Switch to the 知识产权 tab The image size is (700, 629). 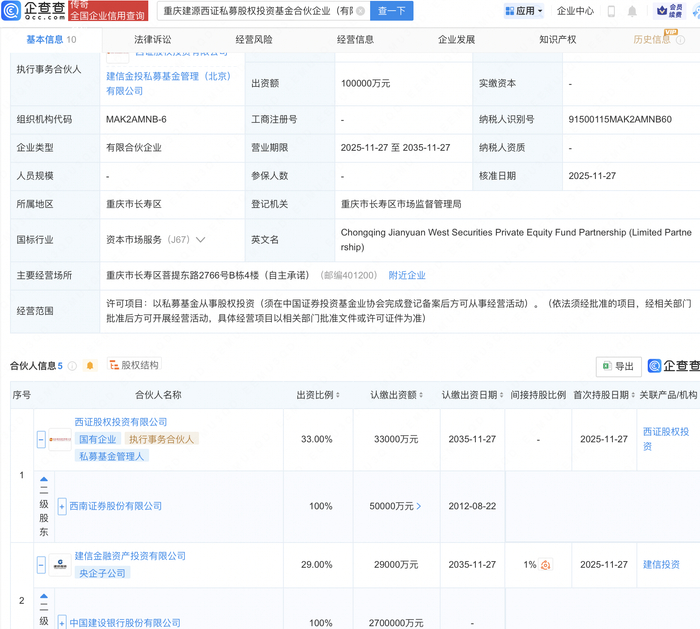pos(557,40)
